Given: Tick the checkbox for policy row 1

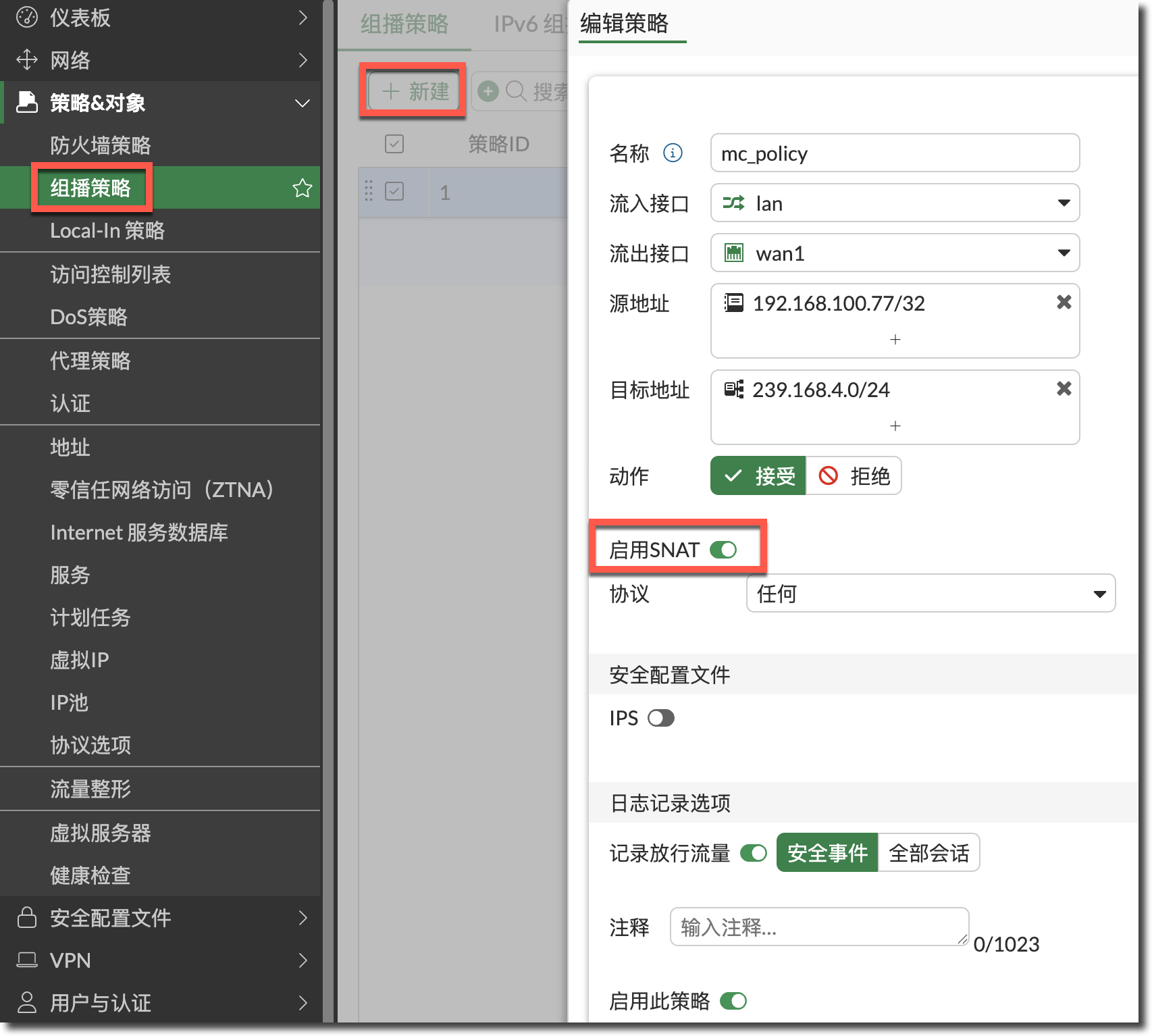Looking at the screenshot, I should tap(394, 192).
